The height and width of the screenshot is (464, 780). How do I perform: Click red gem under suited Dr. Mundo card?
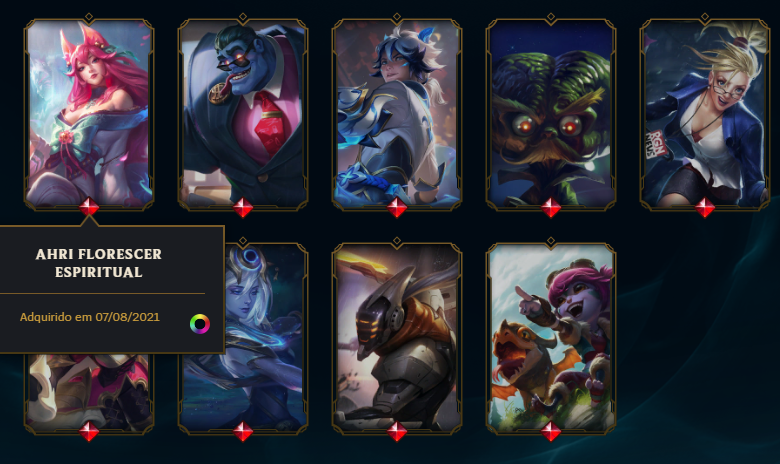[243, 207]
